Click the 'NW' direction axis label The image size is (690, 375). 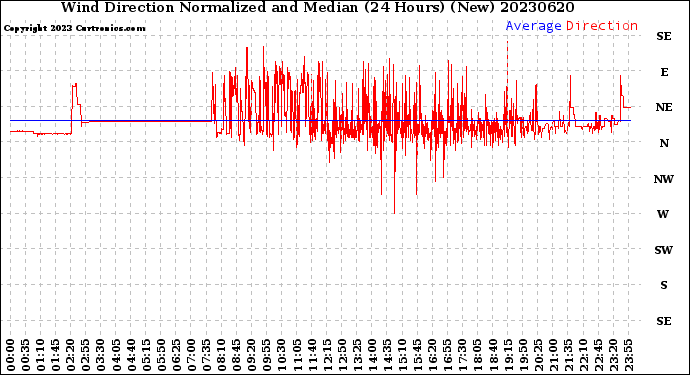point(664,179)
